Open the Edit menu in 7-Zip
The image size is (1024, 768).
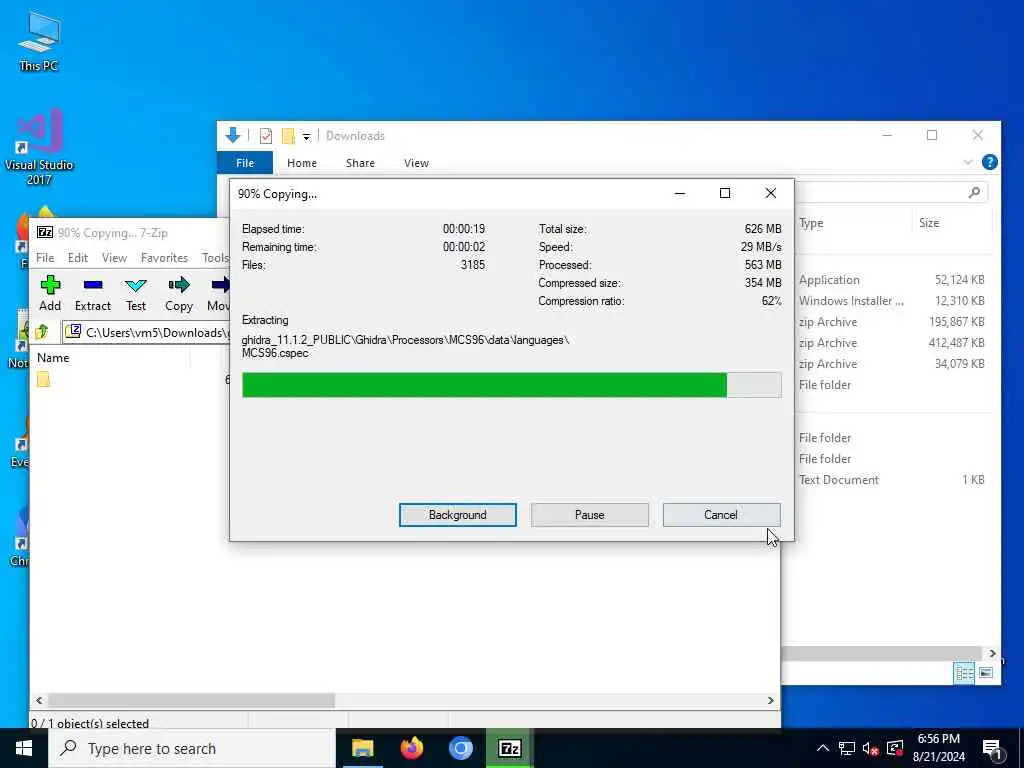78,257
